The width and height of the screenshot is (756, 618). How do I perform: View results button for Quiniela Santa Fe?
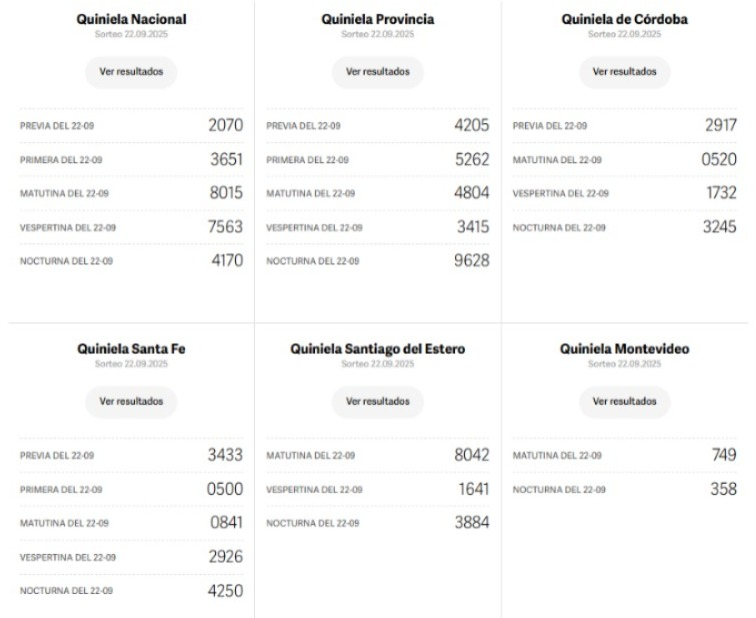coord(131,401)
